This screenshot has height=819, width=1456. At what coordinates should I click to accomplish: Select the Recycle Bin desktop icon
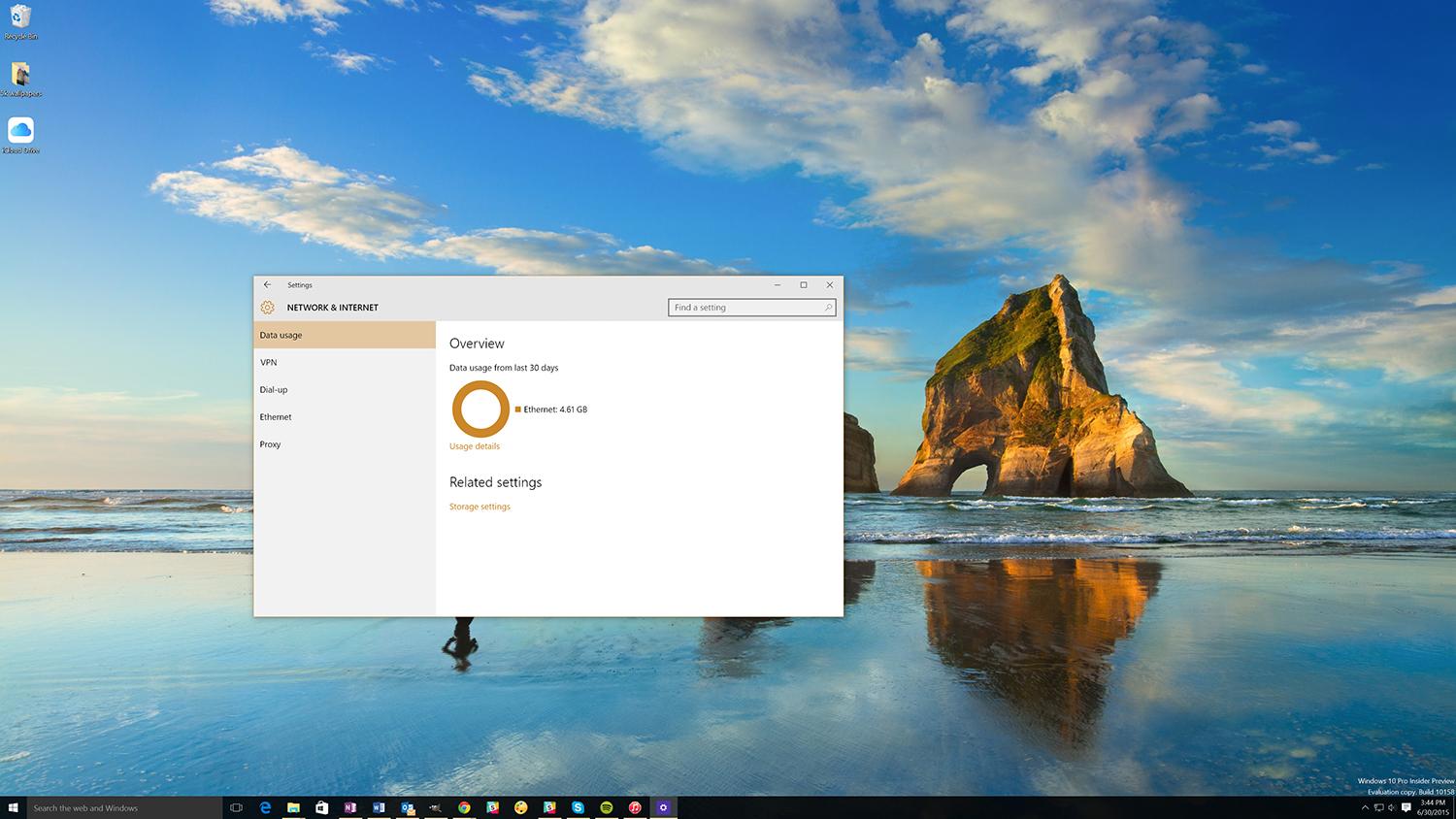tap(20, 22)
